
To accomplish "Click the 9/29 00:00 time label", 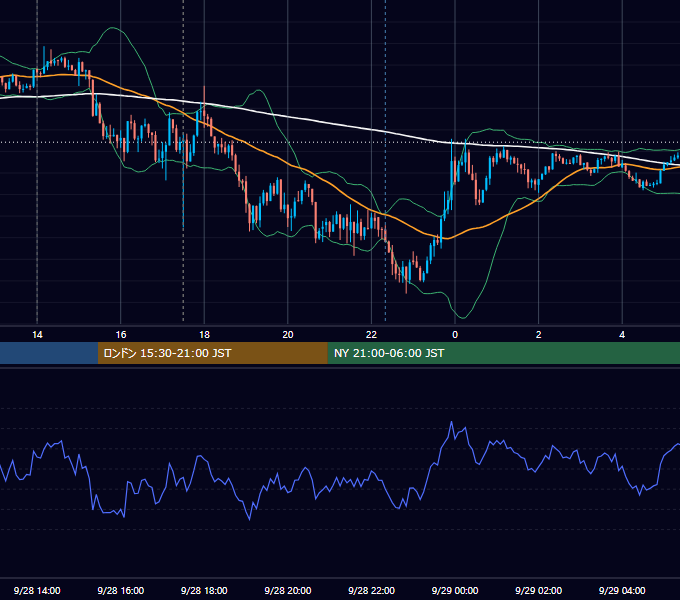I will tap(455, 590).
